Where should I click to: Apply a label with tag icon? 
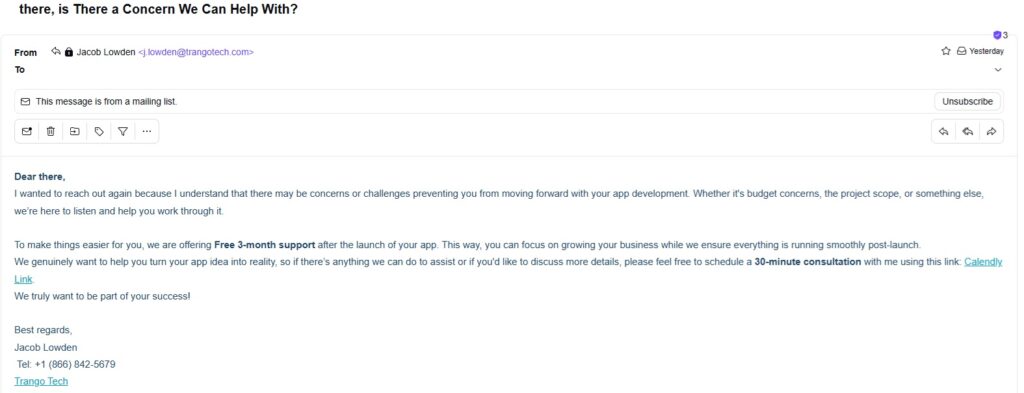(x=99, y=131)
